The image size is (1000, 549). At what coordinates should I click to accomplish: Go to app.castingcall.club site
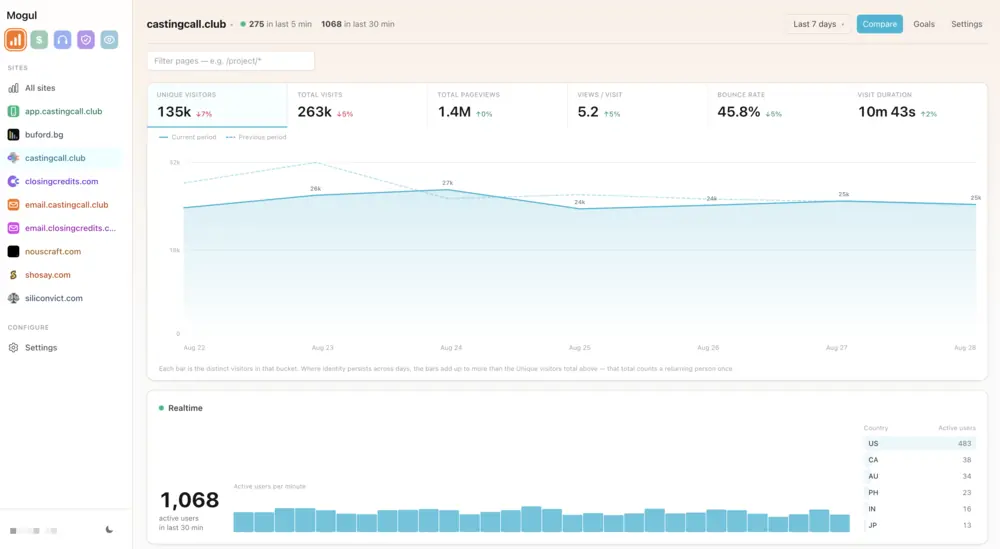coord(63,111)
